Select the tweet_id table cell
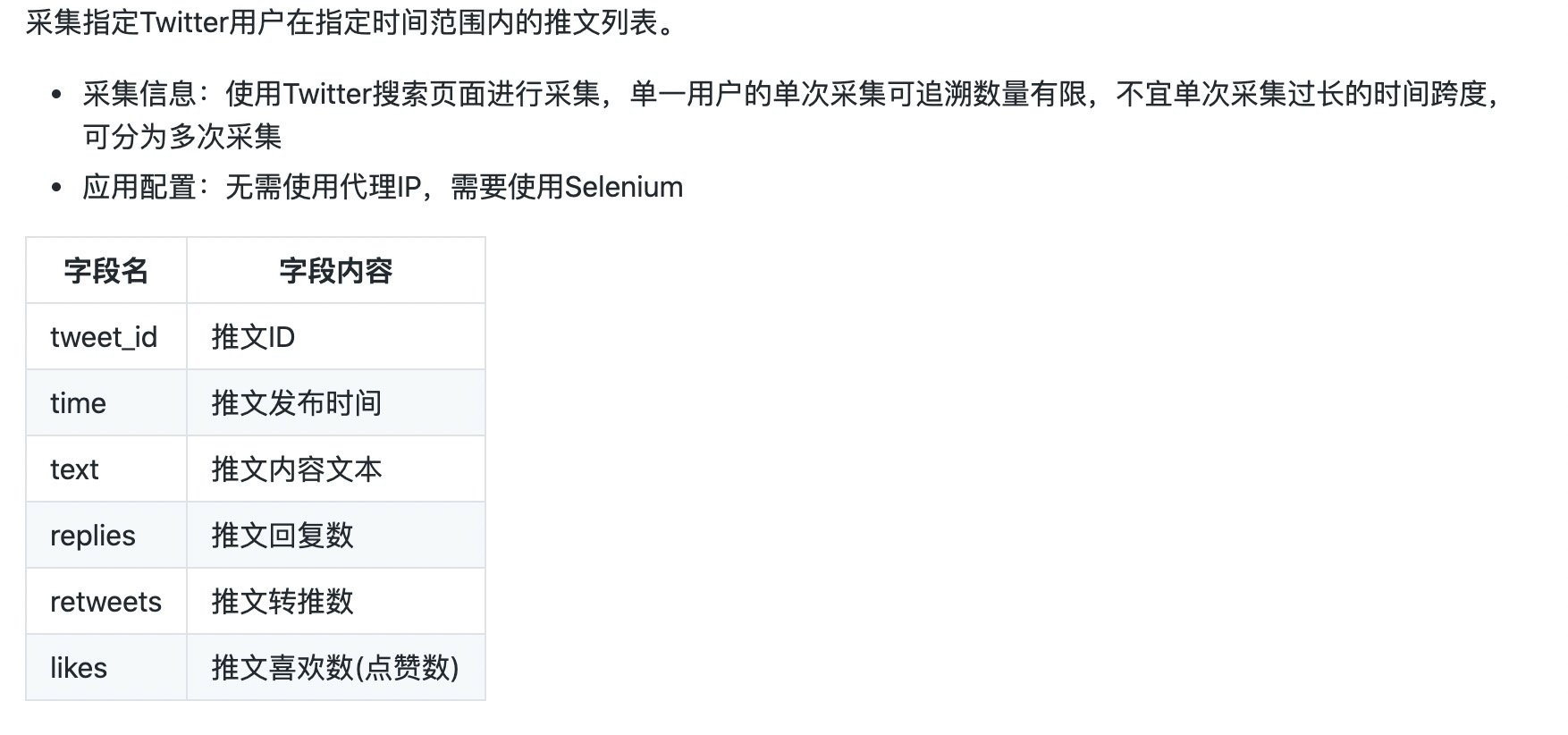This screenshot has height=735, width=1568. click(x=104, y=337)
